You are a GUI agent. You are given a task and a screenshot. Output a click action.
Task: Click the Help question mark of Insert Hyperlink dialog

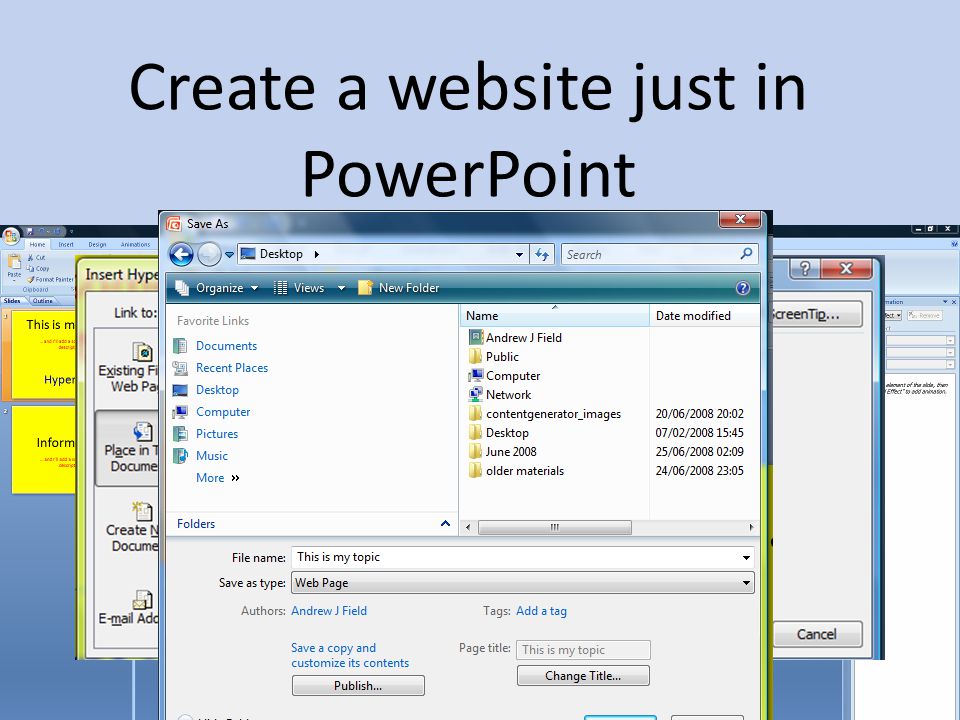[804, 269]
